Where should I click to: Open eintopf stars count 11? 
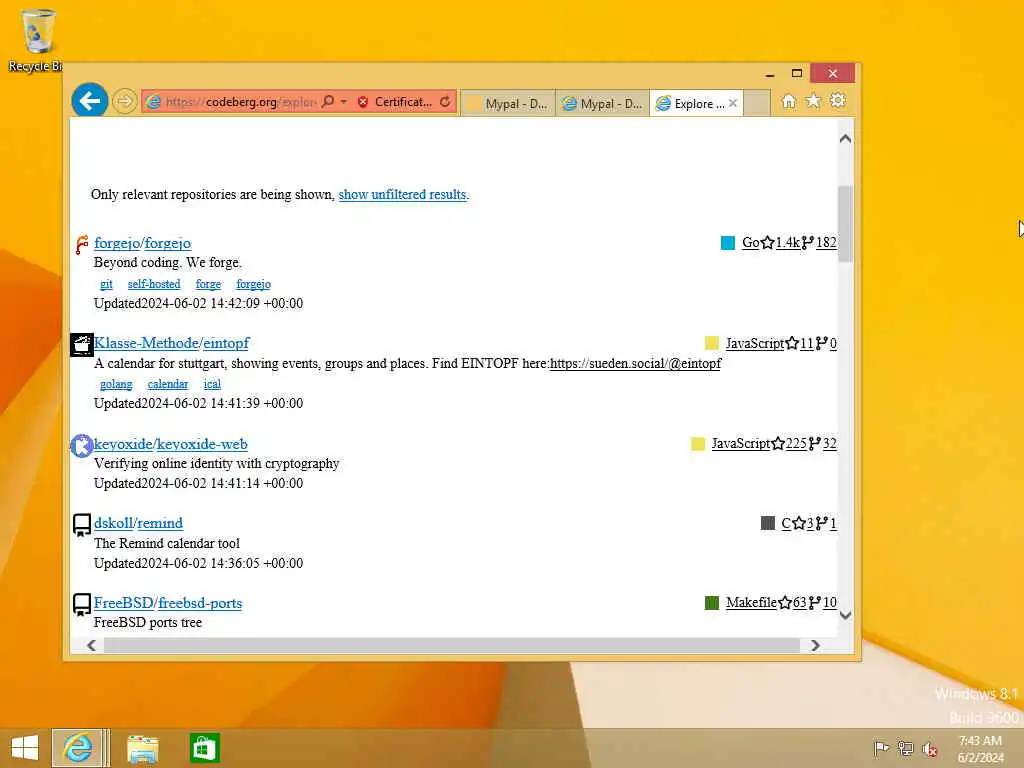coord(800,343)
